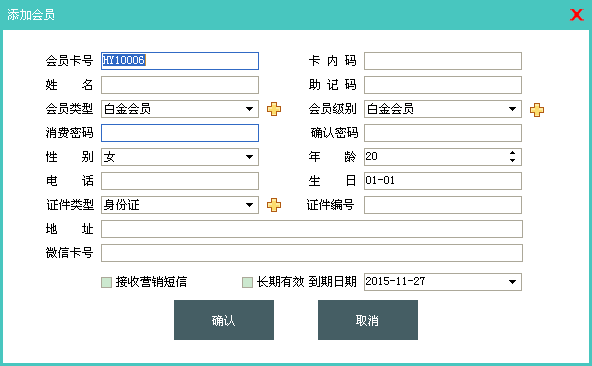Open the 性别 dropdown
Viewport: 592px width, 366px height.
(249, 157)
